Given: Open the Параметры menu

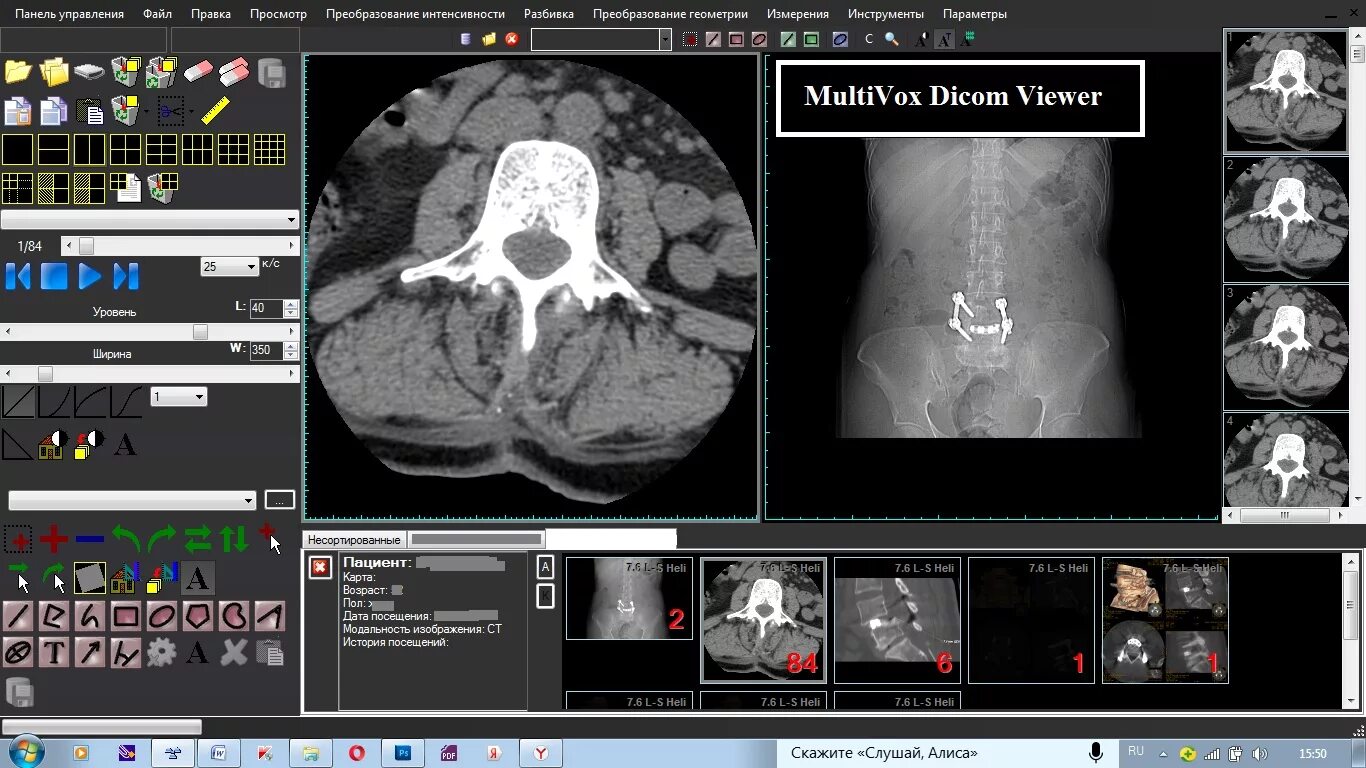Looking at the screenshot, I should tap(975, 14).
